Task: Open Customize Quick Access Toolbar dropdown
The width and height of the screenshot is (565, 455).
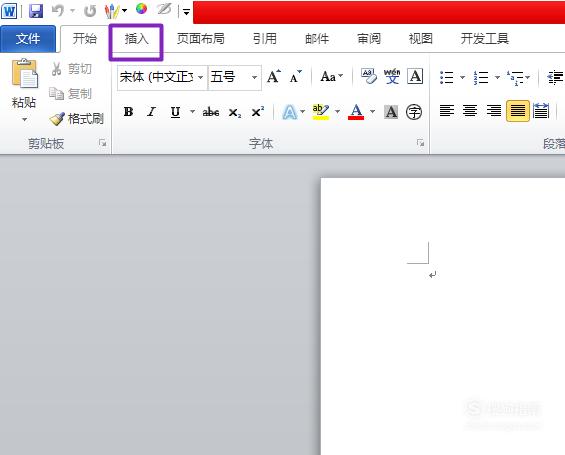Action: 186,12
